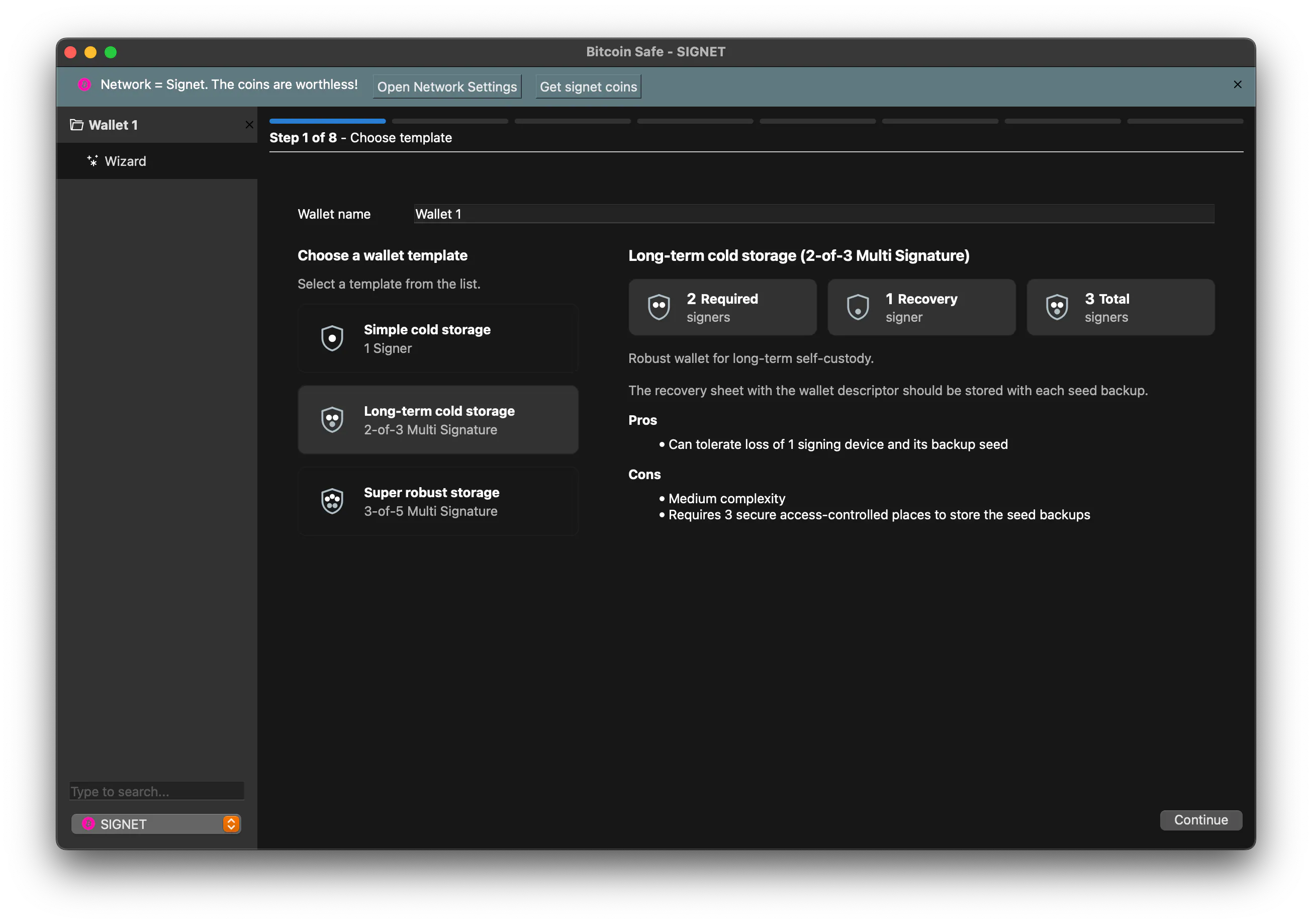Open the SIGNET network dropdown arrows
The width and height of the screenshot is (1312, 924).
pos(231,823)
